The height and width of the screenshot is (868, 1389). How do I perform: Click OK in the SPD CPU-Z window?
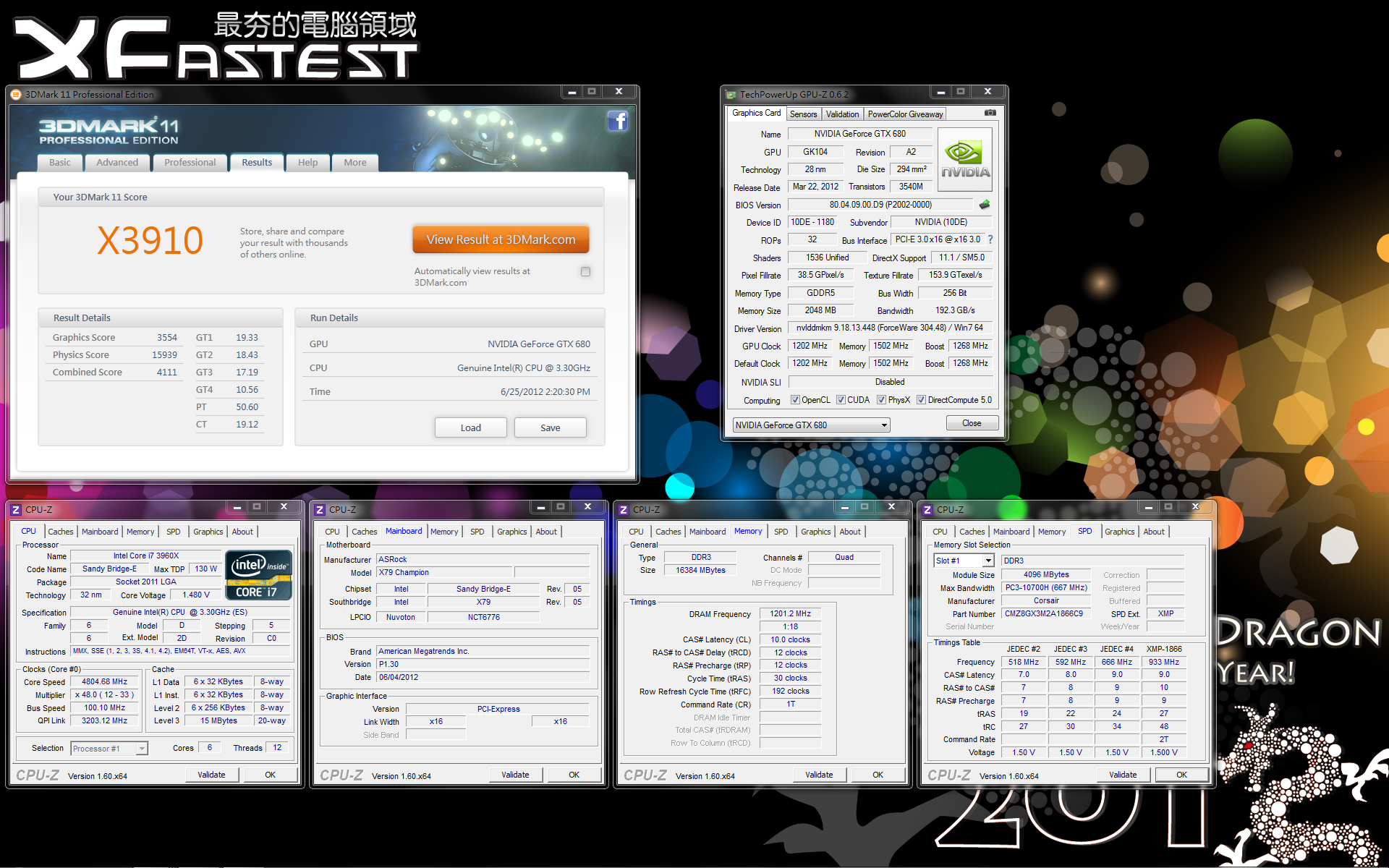coord(1181,775)
